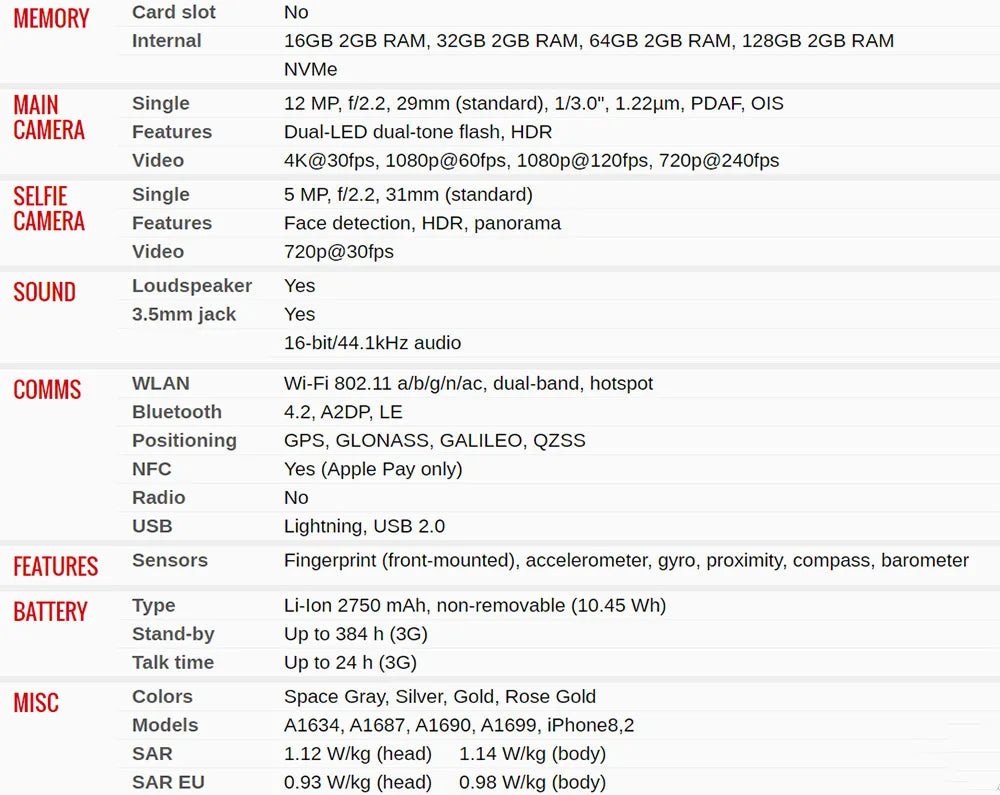The image size is (1000, 795).
Task: Click the A1634, A1687 models value
Action: click(459, 725)
